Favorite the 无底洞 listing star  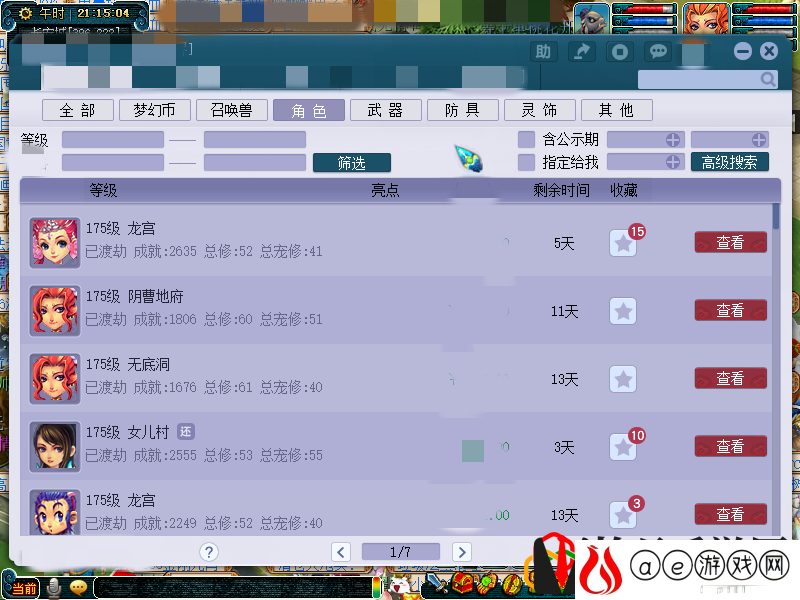pyautogui.click(x=623, y=379)
